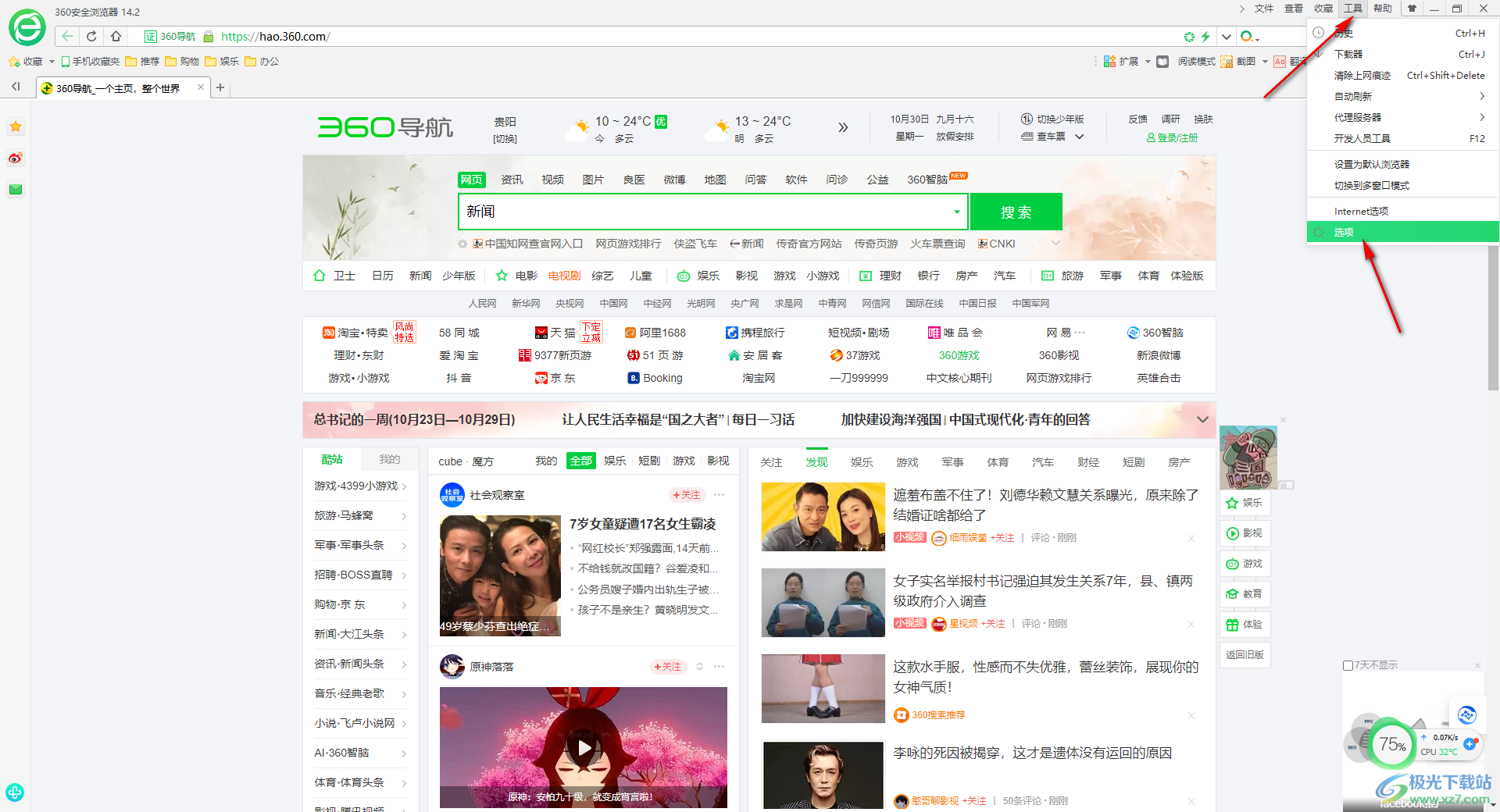Choose 设置为默认浏览器
This screenshot has height=812, width=1500.
[1403, 164]
